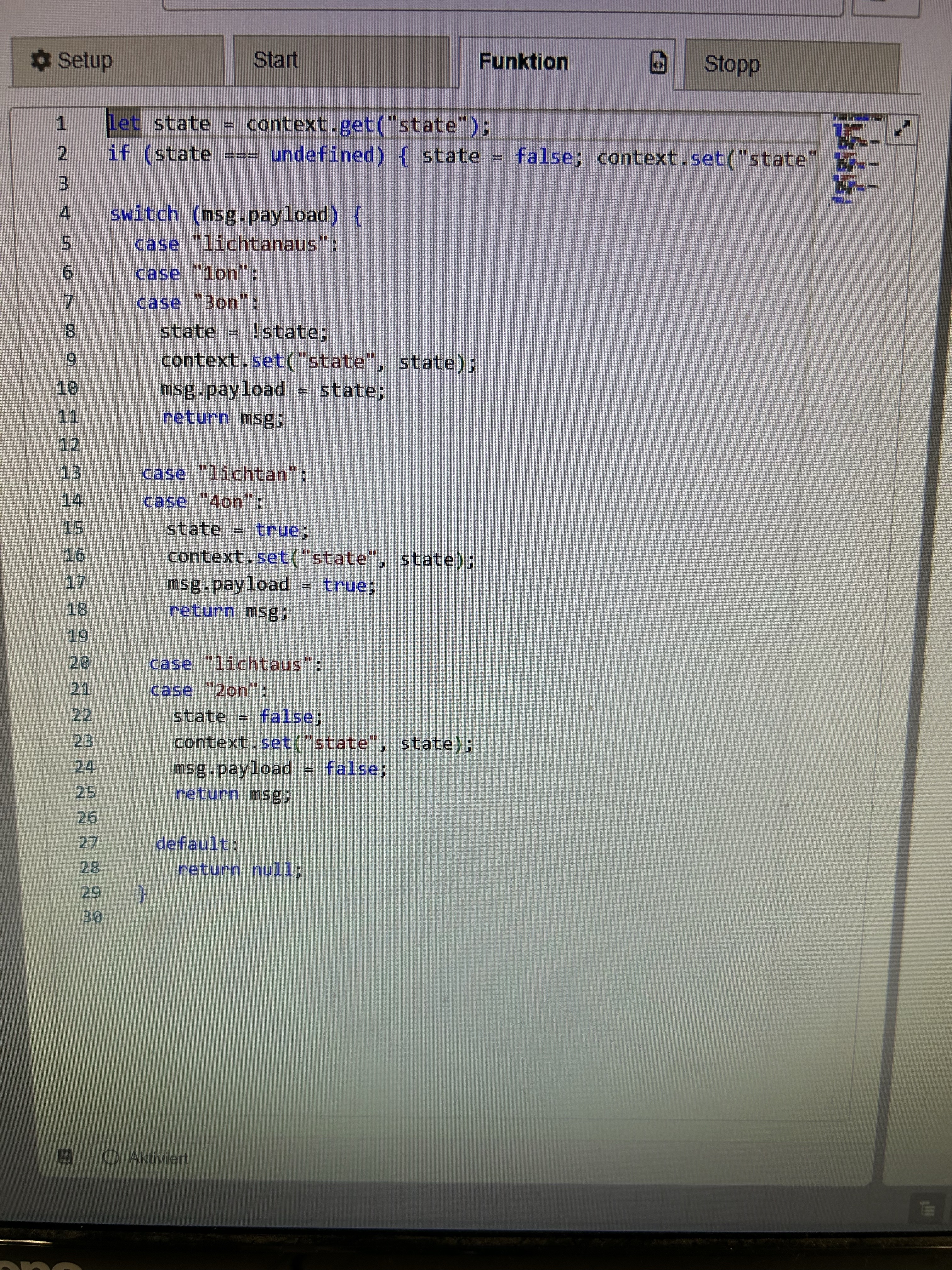Toggle the Aktiviert node state button
Viewport: 952px width, 1270px height.
(146, 1158)
